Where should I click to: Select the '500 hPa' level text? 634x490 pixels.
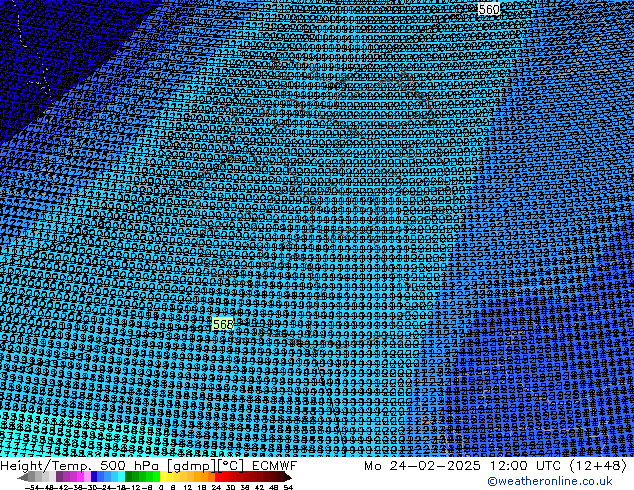pyautogui.click(x=131, y=466)
